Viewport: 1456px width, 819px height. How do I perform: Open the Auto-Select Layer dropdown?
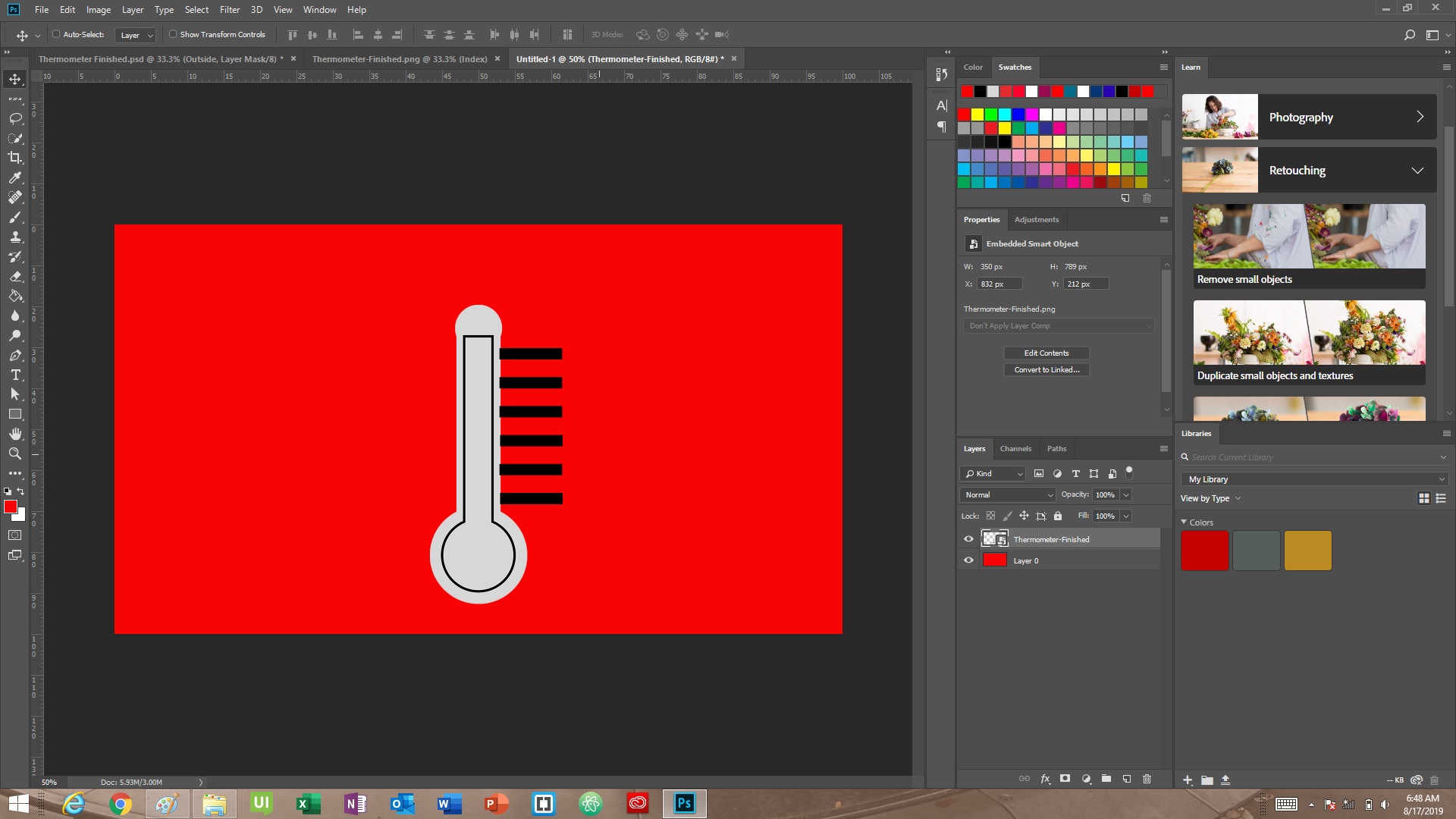(136, 35)
